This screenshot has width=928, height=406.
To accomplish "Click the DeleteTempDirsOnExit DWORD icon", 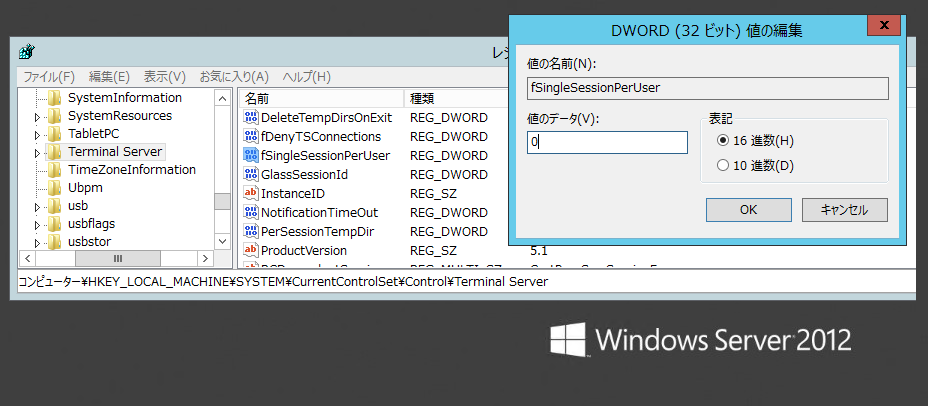I will tap(251, 117).
